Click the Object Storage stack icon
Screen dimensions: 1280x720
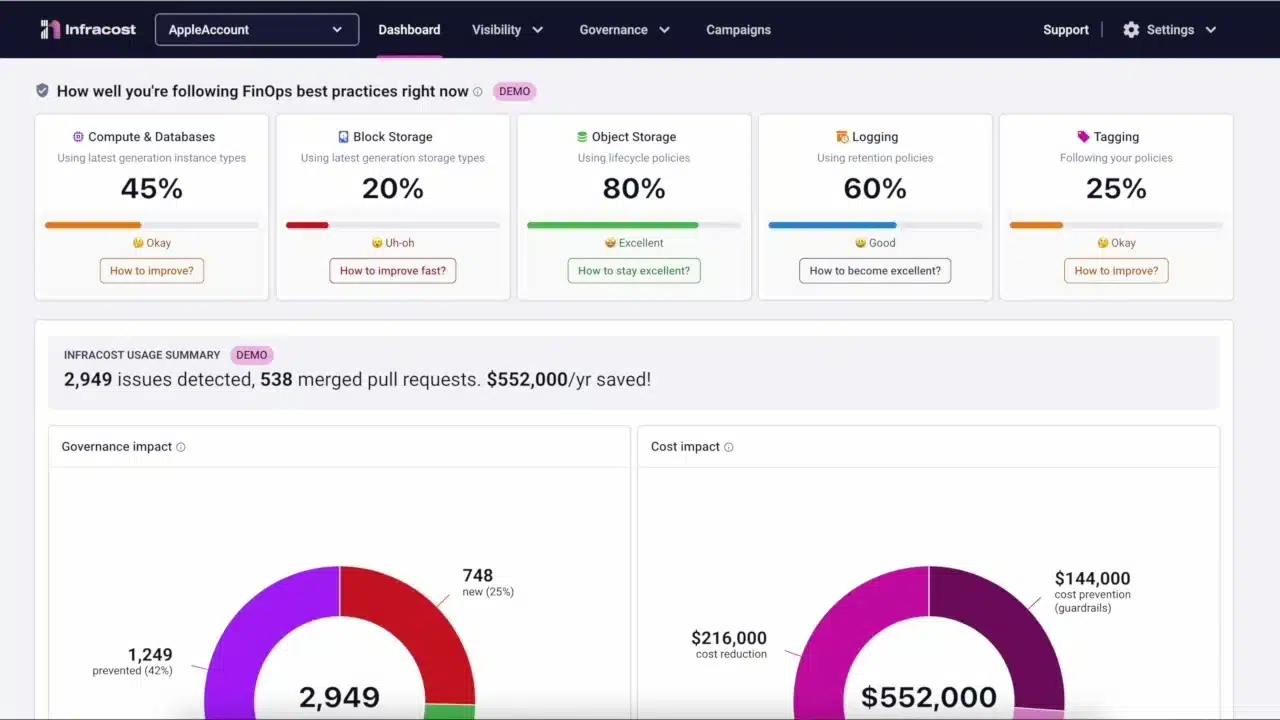(582, 137)
